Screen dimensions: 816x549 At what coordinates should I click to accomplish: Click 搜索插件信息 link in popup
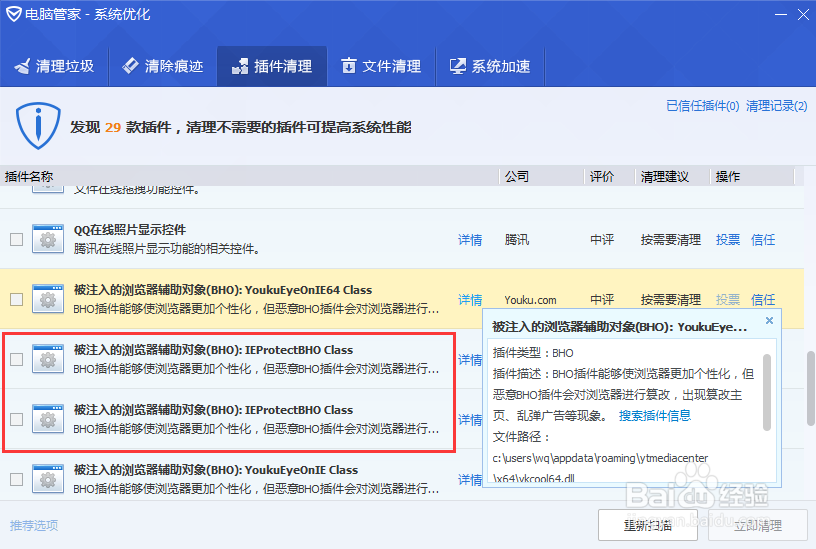click(655, 415)
